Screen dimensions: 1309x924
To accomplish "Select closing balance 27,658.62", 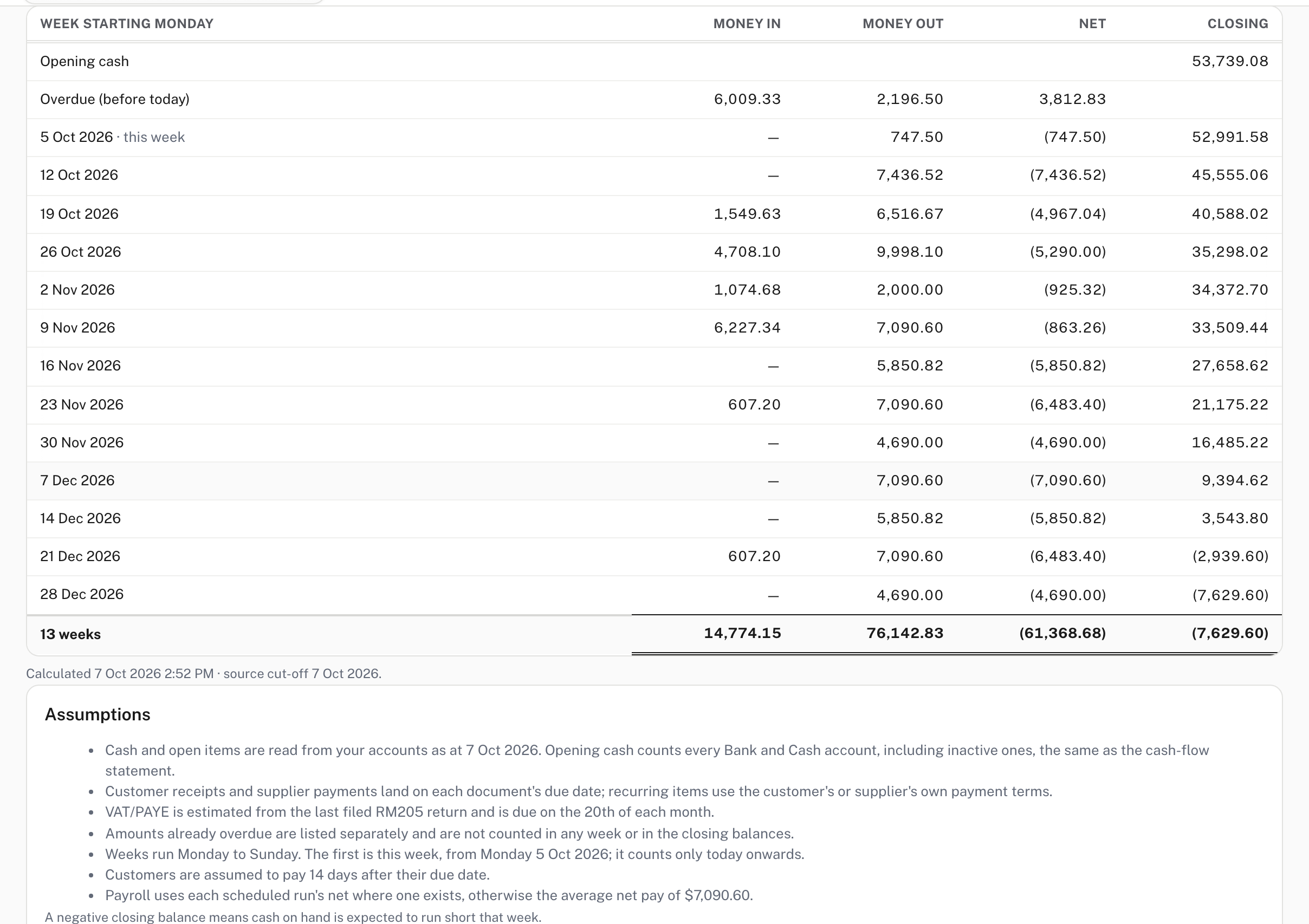I will tap(1230, 366).
